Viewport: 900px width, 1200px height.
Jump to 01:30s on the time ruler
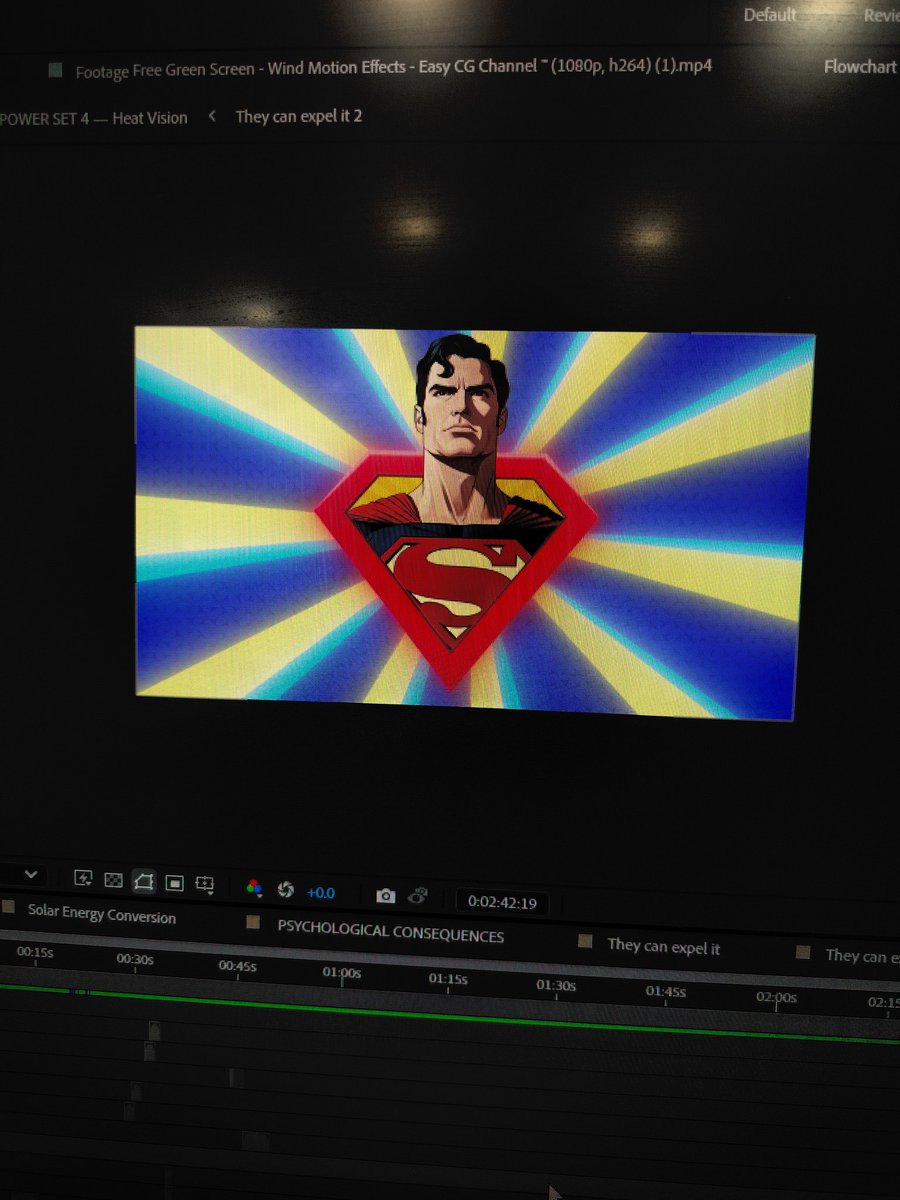pos(556,985)
